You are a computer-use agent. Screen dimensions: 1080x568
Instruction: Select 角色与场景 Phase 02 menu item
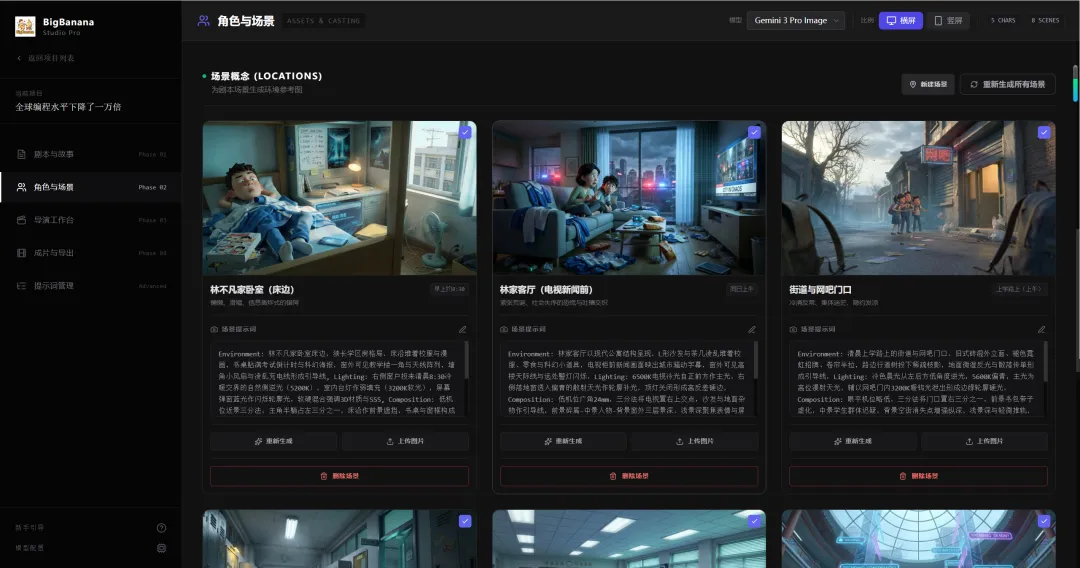tap(91, 187)
